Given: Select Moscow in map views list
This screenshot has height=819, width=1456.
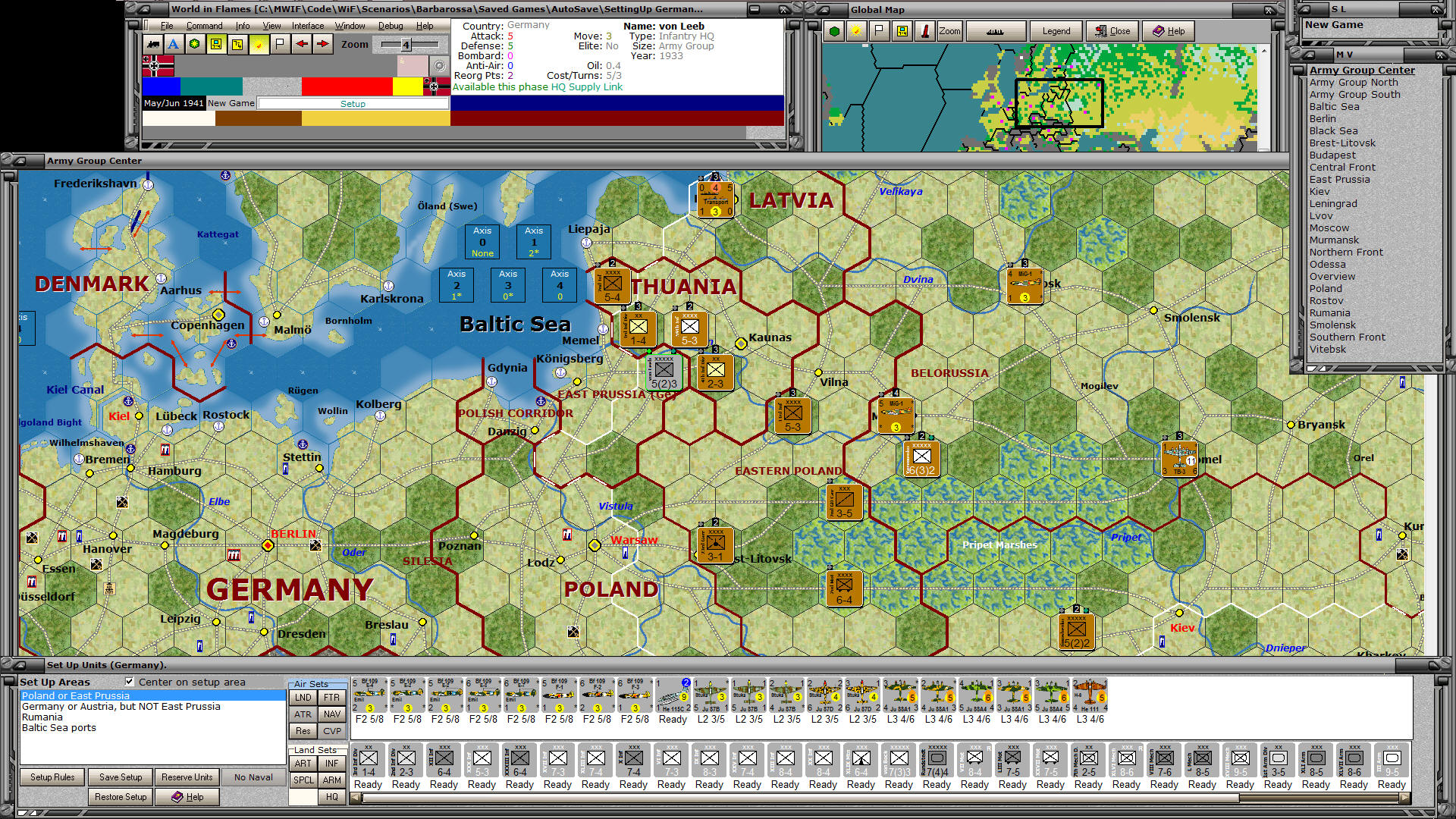Looking at the screenshot, I should click(x=1329, y=227).
